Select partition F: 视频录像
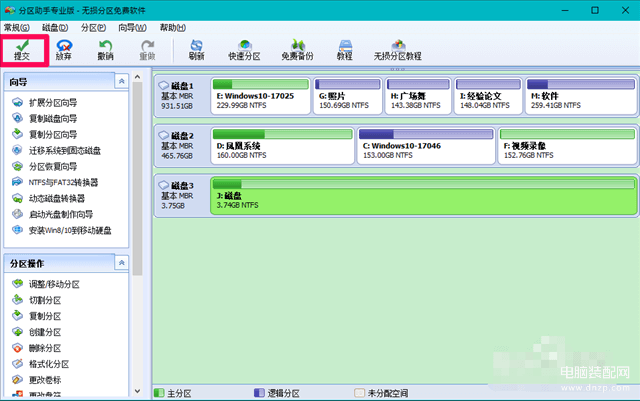 [x=567, y=146]
